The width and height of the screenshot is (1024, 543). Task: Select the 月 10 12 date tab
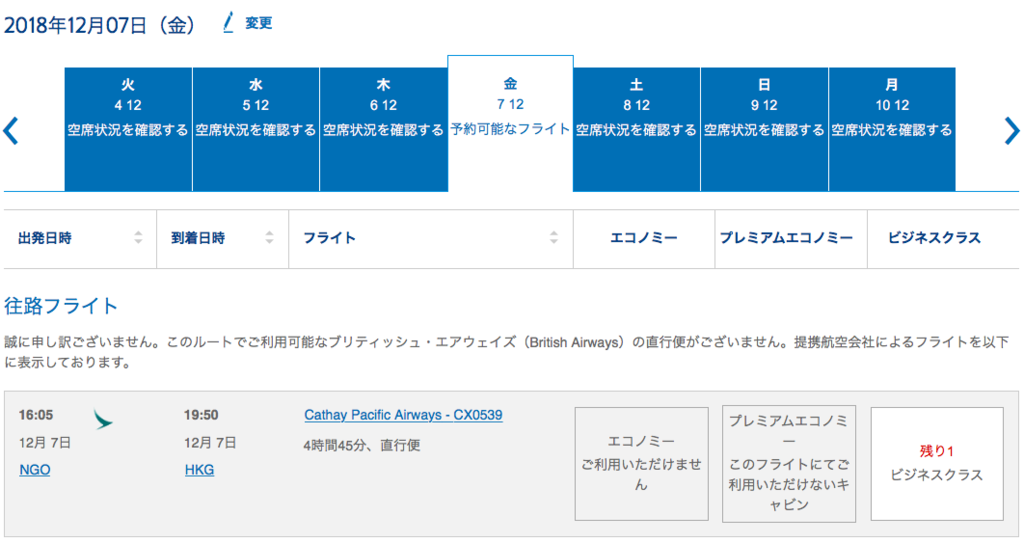pyautogui.click(x=892, y=129)
